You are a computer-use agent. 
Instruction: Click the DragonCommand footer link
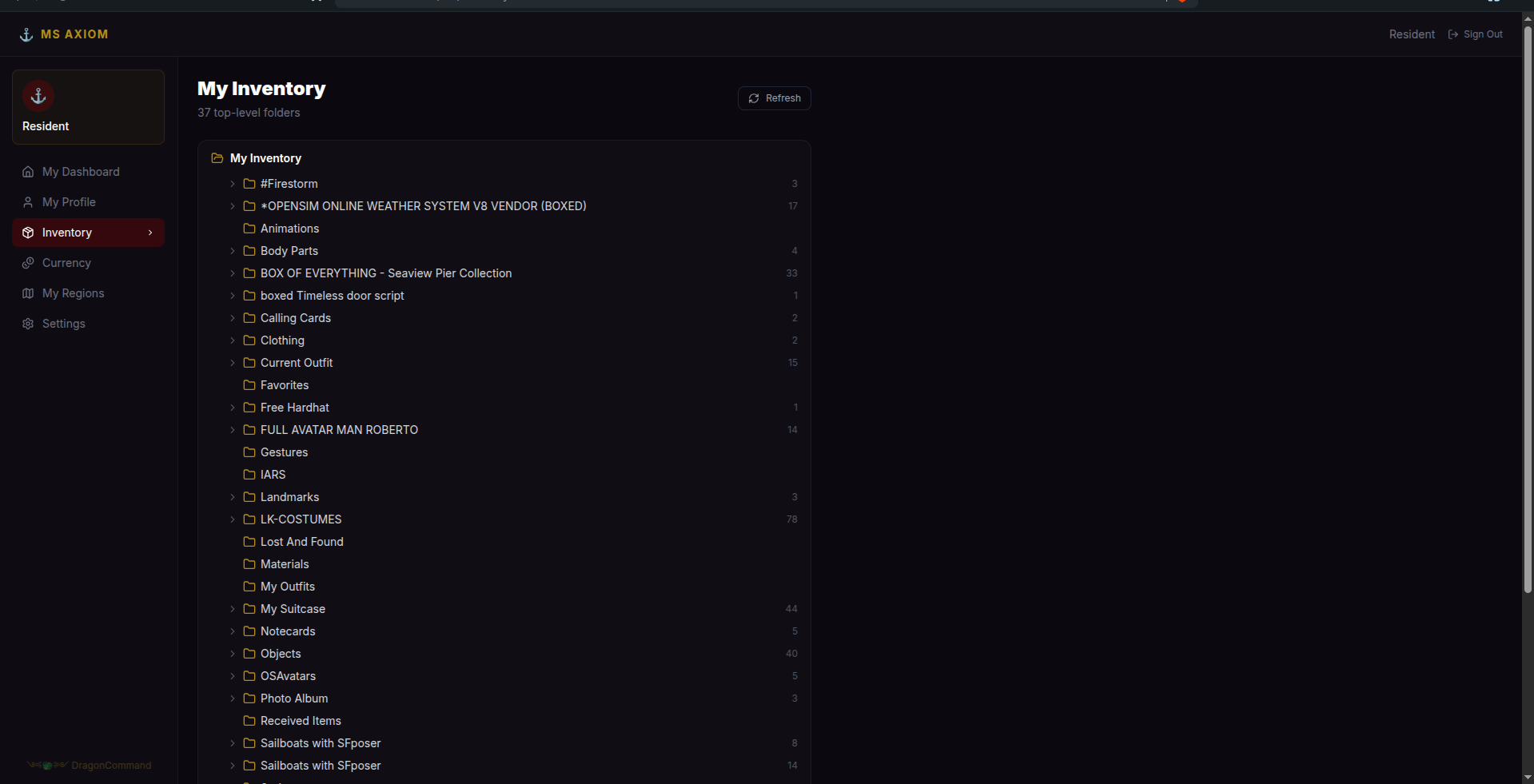pyautogui.click(x=89, y=766)
